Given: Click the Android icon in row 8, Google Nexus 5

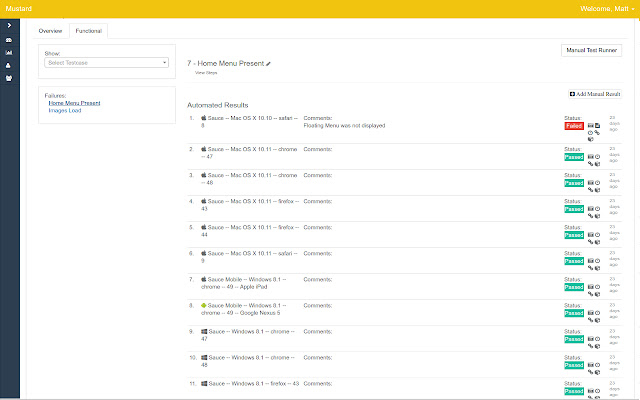Looking at the screenshot, I should (204, 305).
